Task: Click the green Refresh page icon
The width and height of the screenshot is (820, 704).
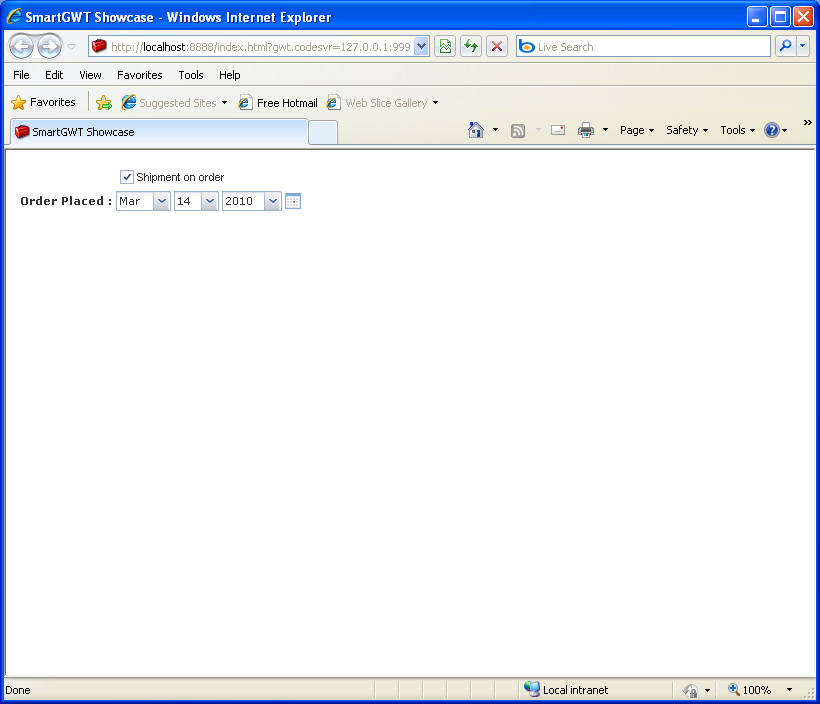Action: tap(471, 47)
